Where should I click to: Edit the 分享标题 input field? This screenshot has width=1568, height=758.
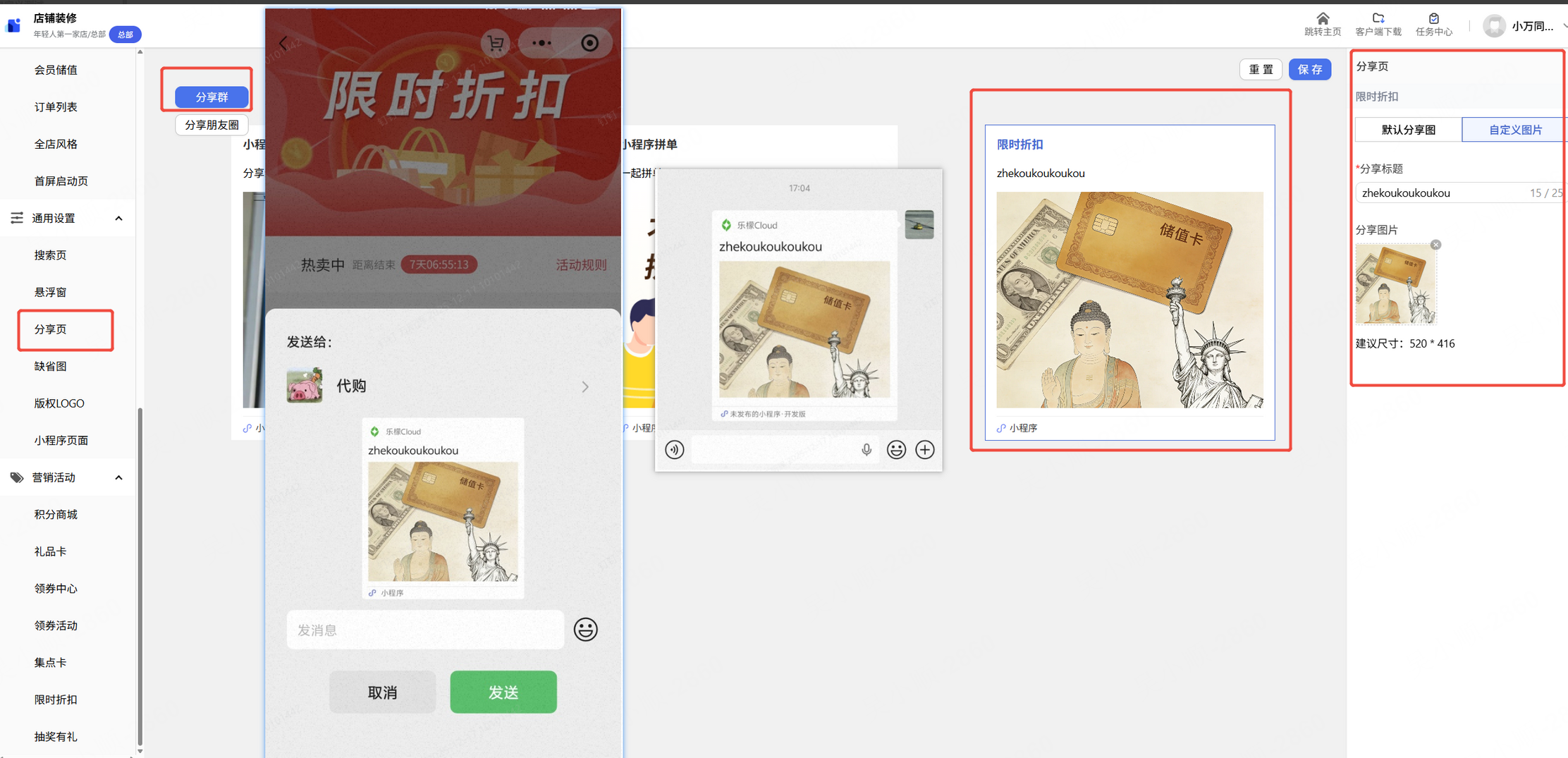pos(1461,192)
